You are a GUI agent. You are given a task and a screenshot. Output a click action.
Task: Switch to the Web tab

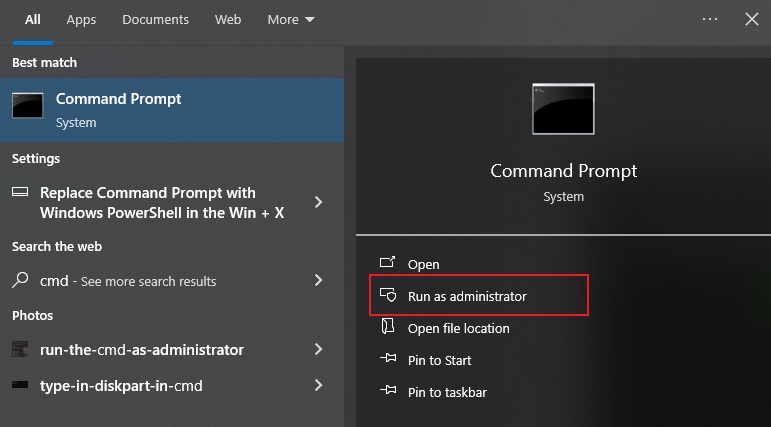(228, 20)
